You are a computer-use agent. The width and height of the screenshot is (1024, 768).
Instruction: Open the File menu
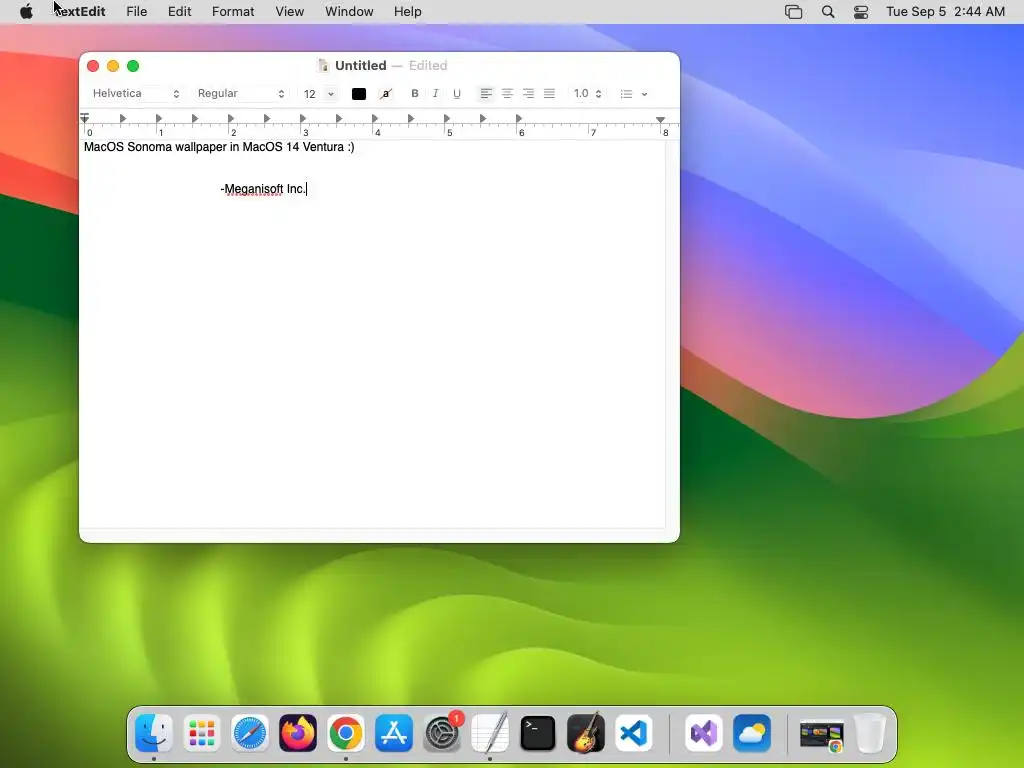(136, 12)
